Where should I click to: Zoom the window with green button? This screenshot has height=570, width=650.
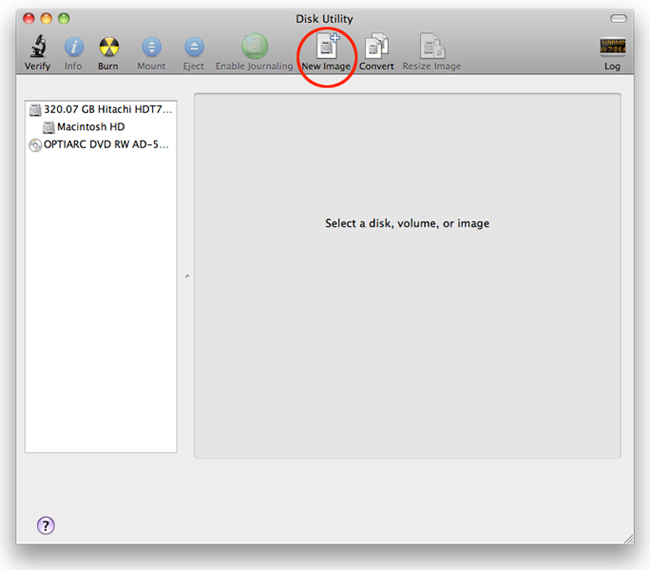[64, 18]
